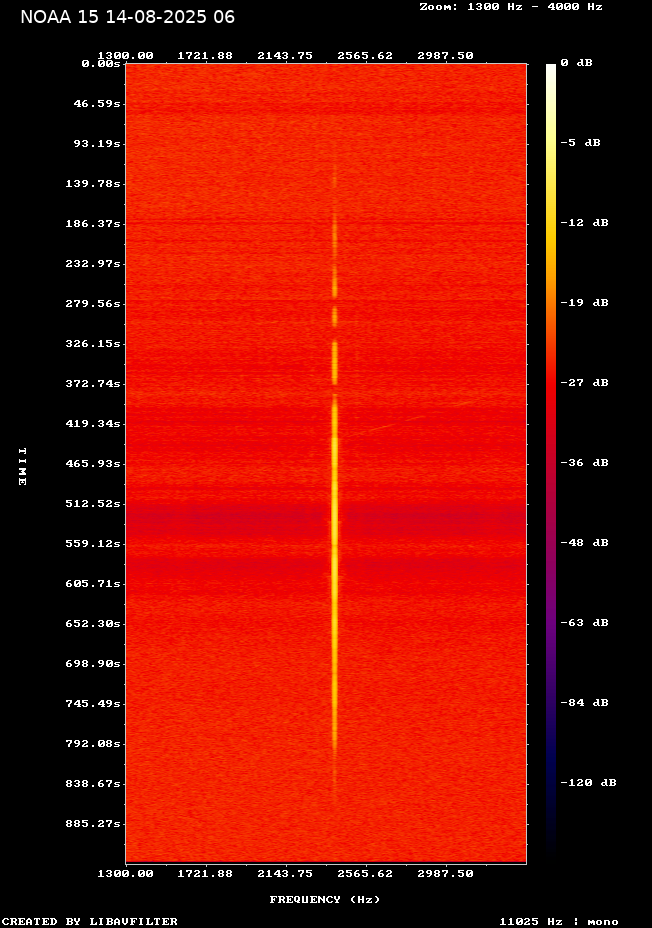Click the top 1721.88 frequency label
The image size is (652, 928).
205,55
